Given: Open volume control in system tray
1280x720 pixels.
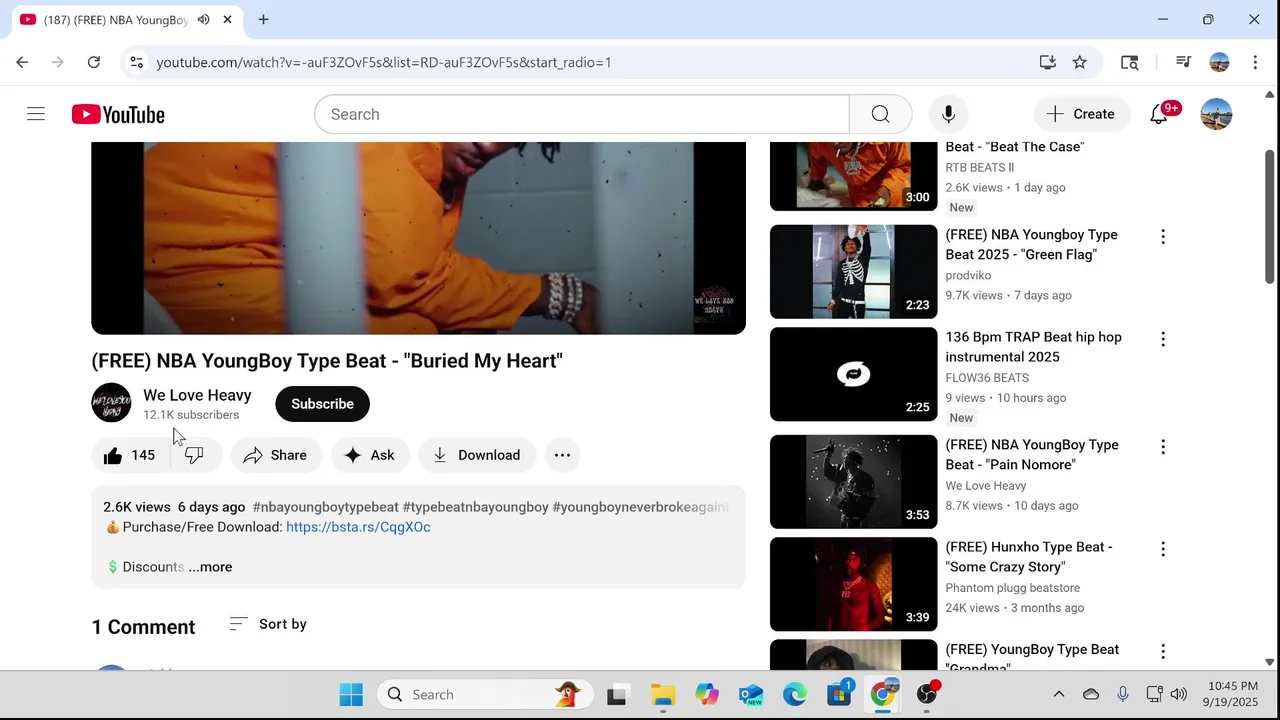Looking at the screenshot, I should tap(1179, 694).
